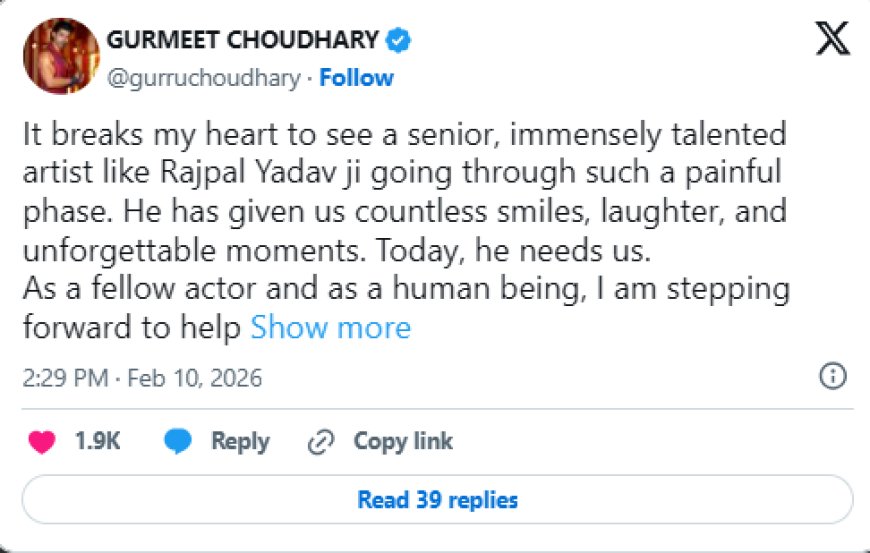
Task: Click the chain link icon
Action: point(321,442)
